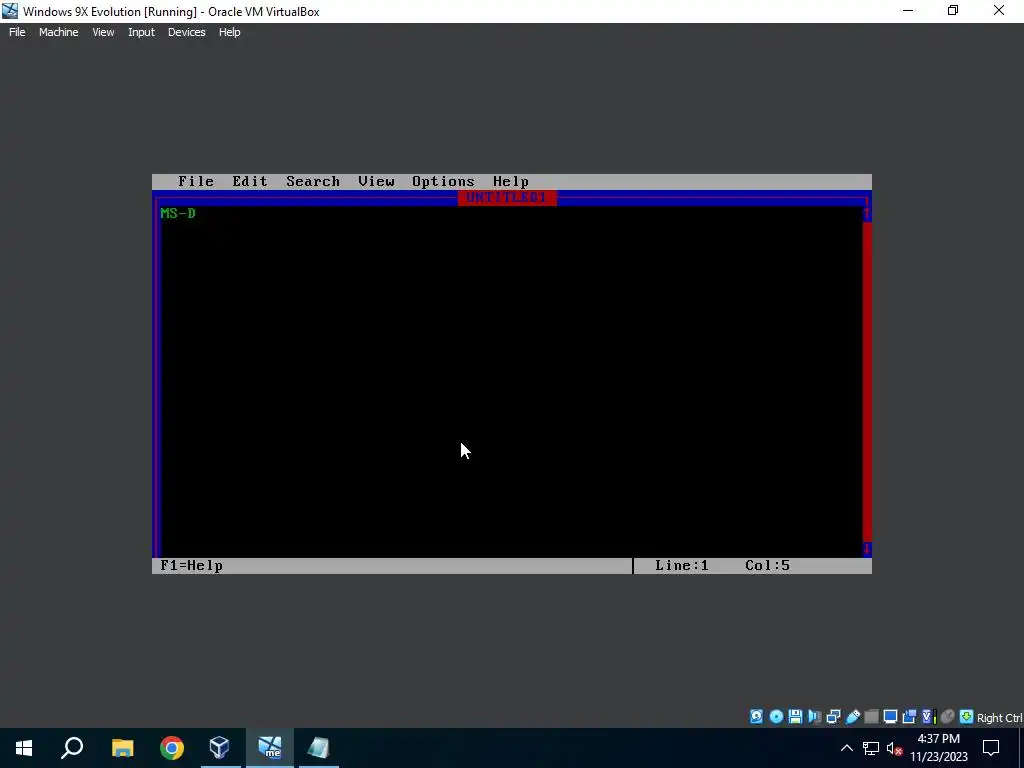
Task: Open the recording status indicator
Action: pyautogui.click(x=909, y=717)
